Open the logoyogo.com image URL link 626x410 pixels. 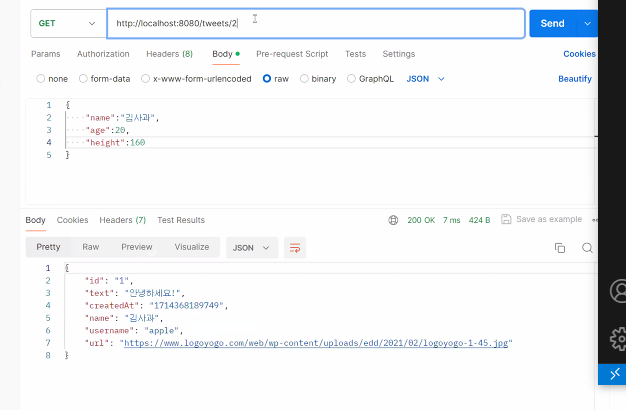pyautogui.click(x=316, y=343)
